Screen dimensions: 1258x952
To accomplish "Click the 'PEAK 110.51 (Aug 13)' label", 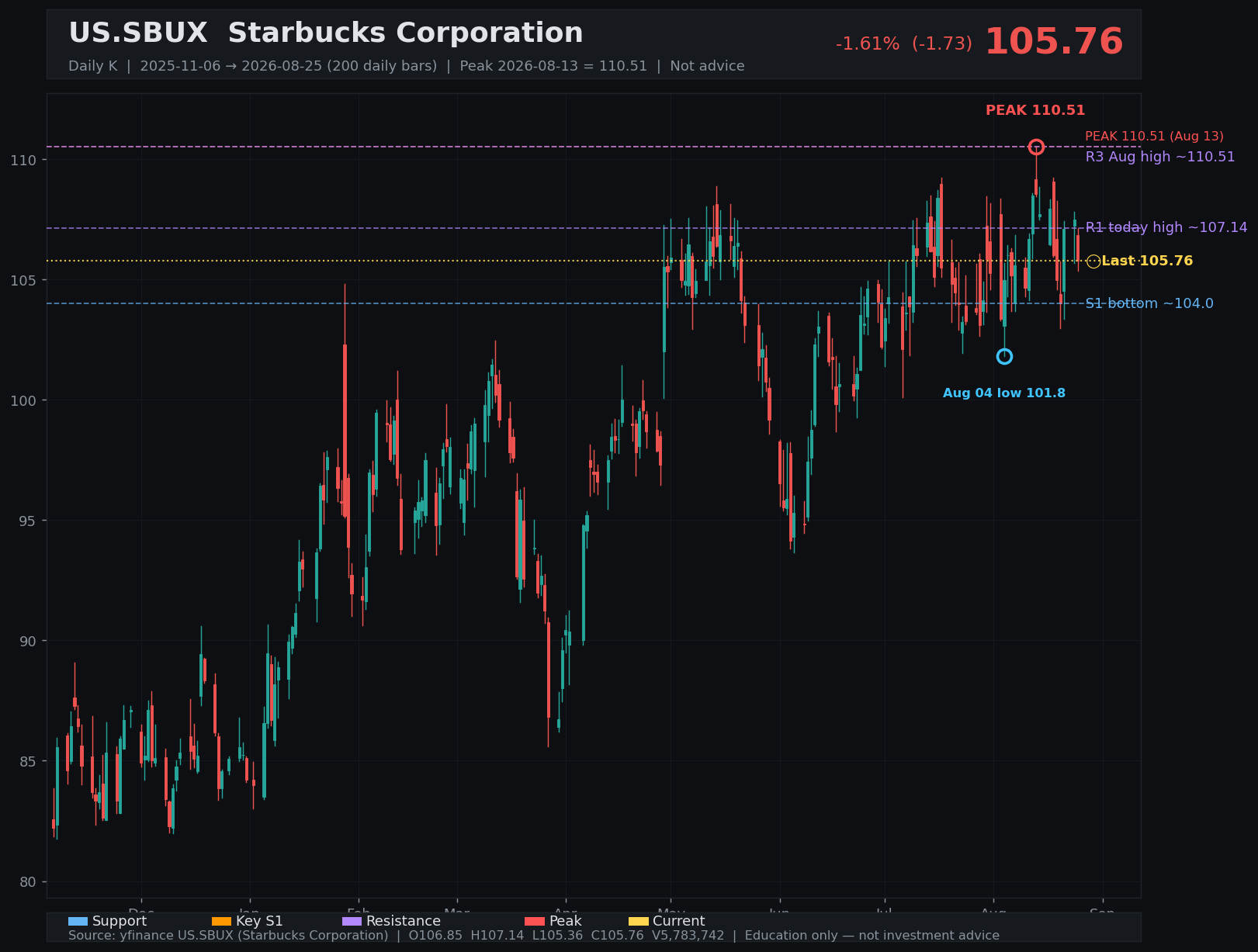I will tap(1154, 137).
